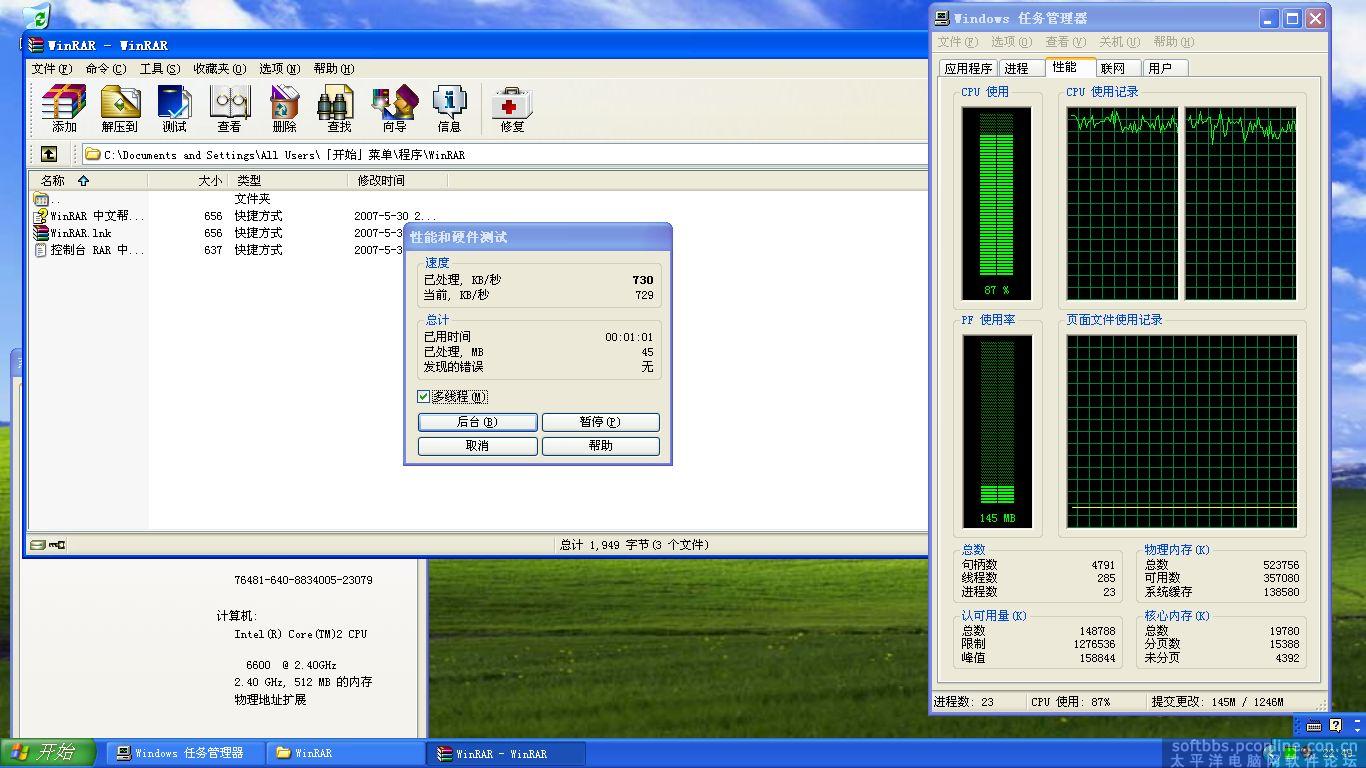Sort by 大小 (Size) column header
The width and height of the screenshot is (1366, 768).
[x=187, y=181]
